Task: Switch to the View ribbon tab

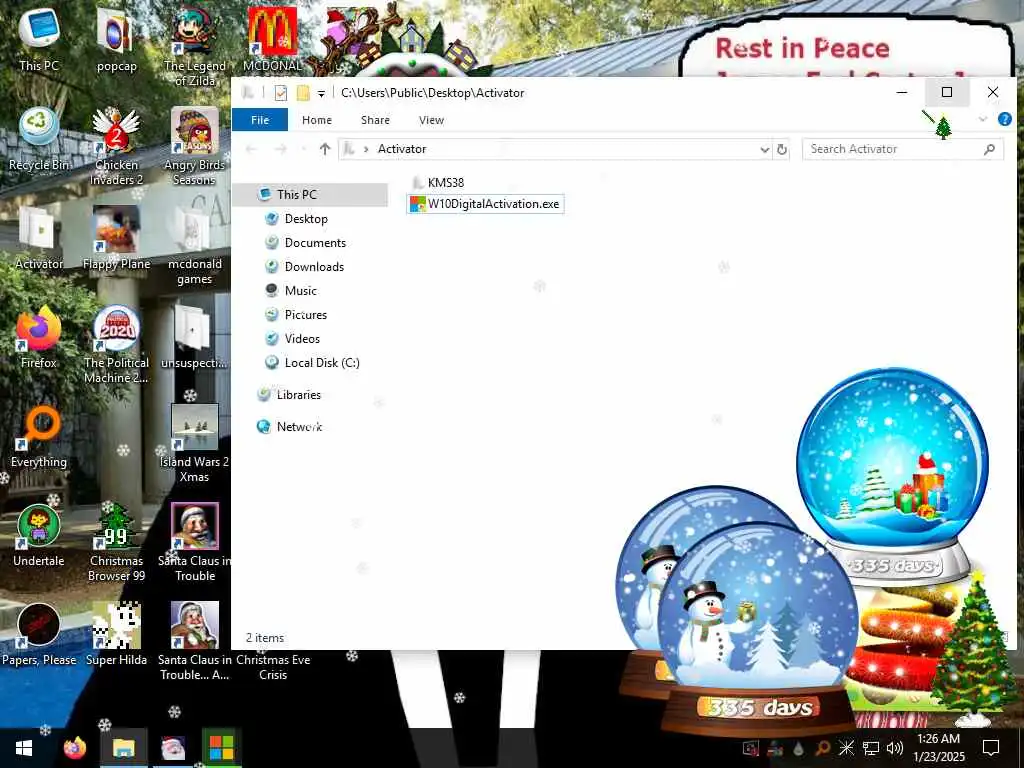Action: click(431, 120)
